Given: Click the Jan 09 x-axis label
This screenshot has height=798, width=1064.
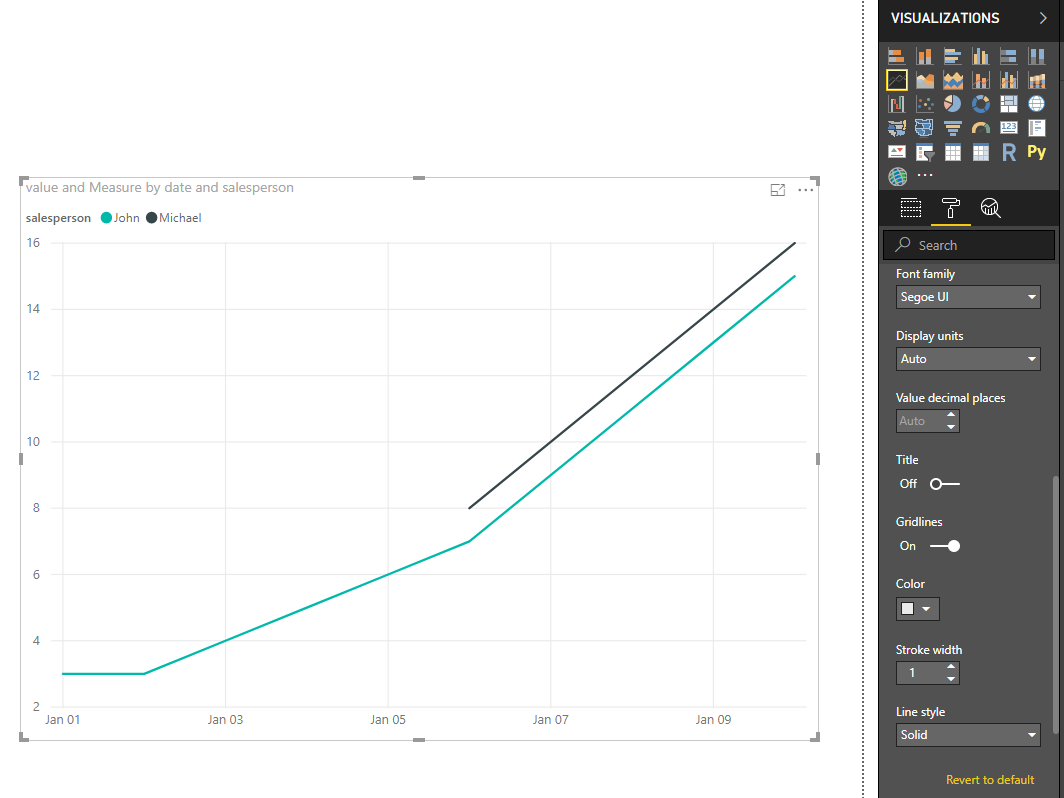Looking at the screenshot, I should 713,720.
